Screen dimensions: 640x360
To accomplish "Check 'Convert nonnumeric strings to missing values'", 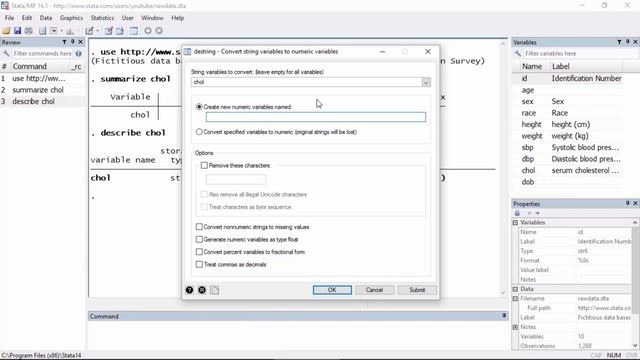I will click(x=199, y=227).
